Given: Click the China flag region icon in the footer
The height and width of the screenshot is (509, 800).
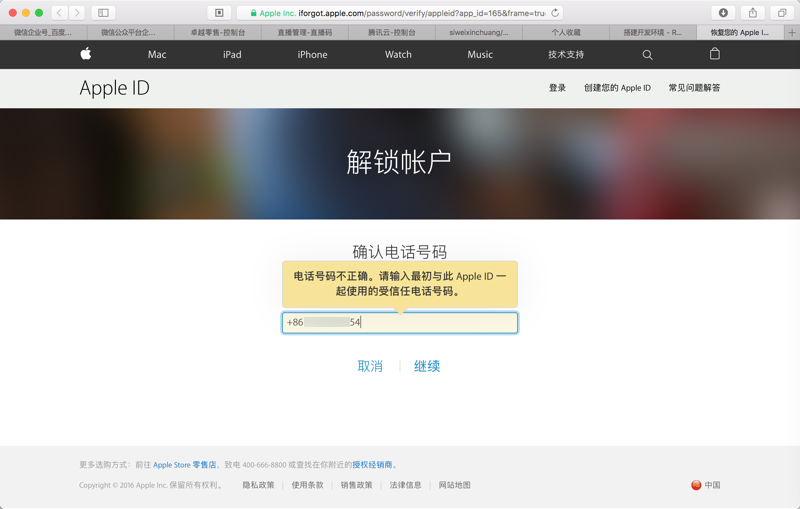Looking at the screenshot, I should pyautogui.click(x=696, y=485).
